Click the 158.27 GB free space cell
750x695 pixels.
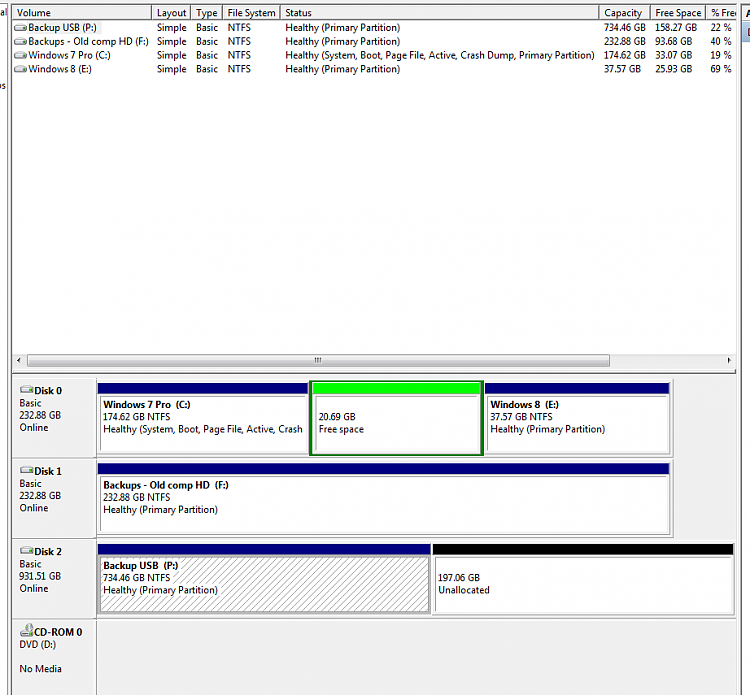click(x=676, y=28)
